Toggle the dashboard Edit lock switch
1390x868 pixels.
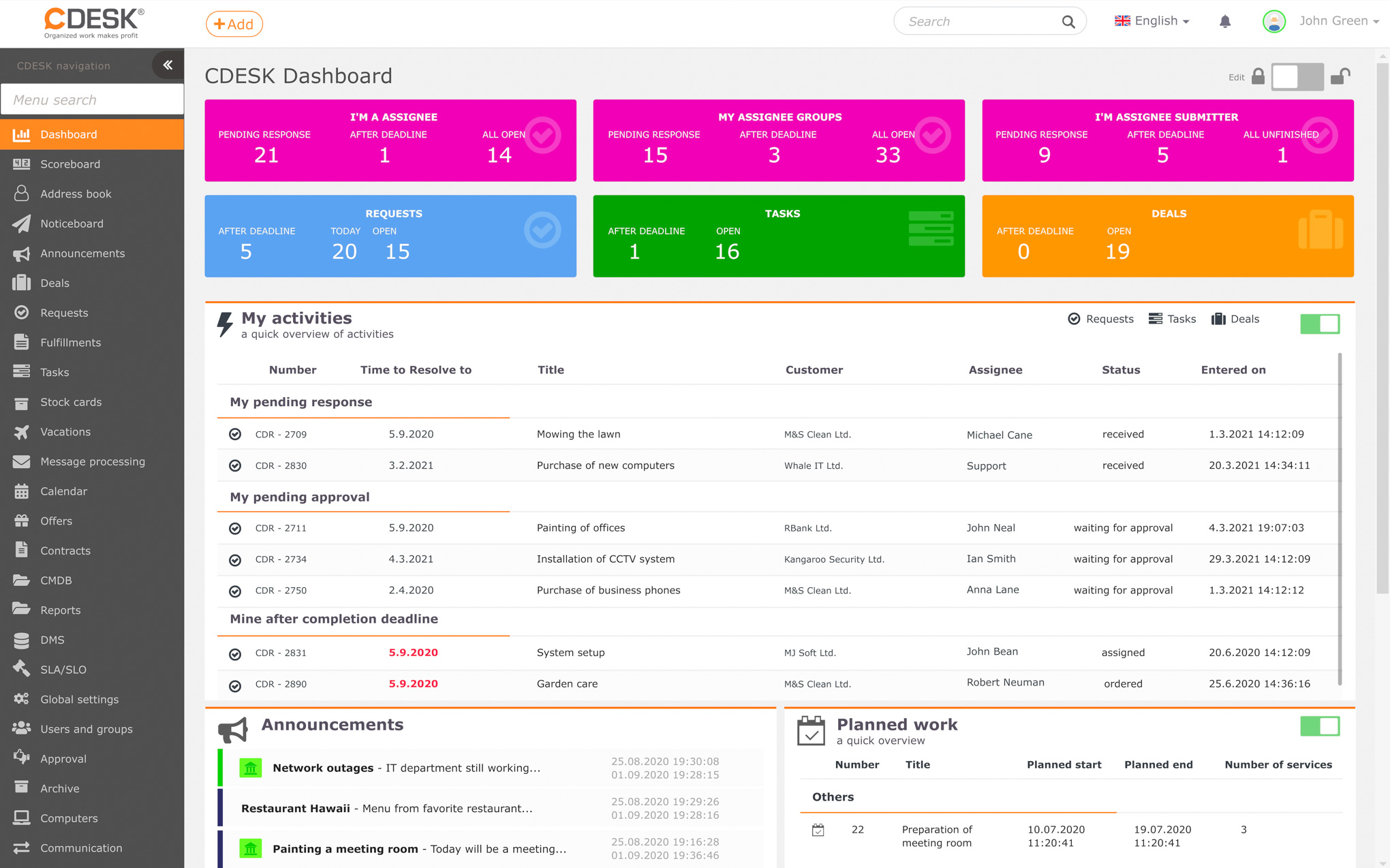[1297, 77]
